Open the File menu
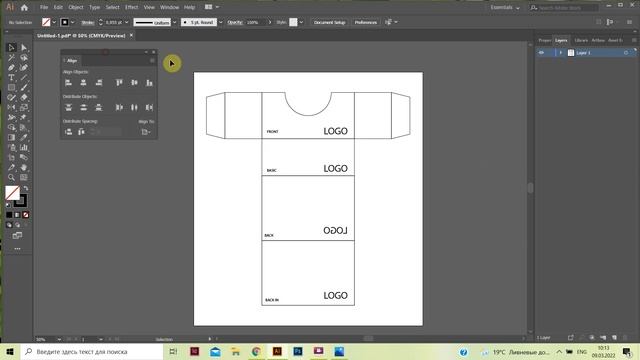Viewport: 640px width, 360px height. coord(44,7)
